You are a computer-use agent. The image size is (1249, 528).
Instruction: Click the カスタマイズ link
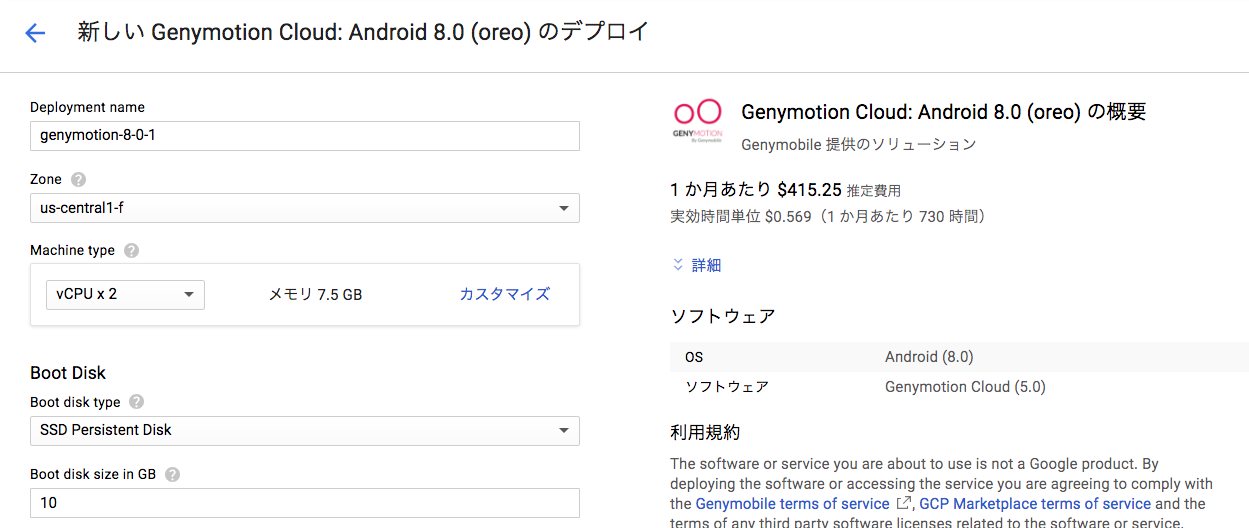tap(504, 294)
